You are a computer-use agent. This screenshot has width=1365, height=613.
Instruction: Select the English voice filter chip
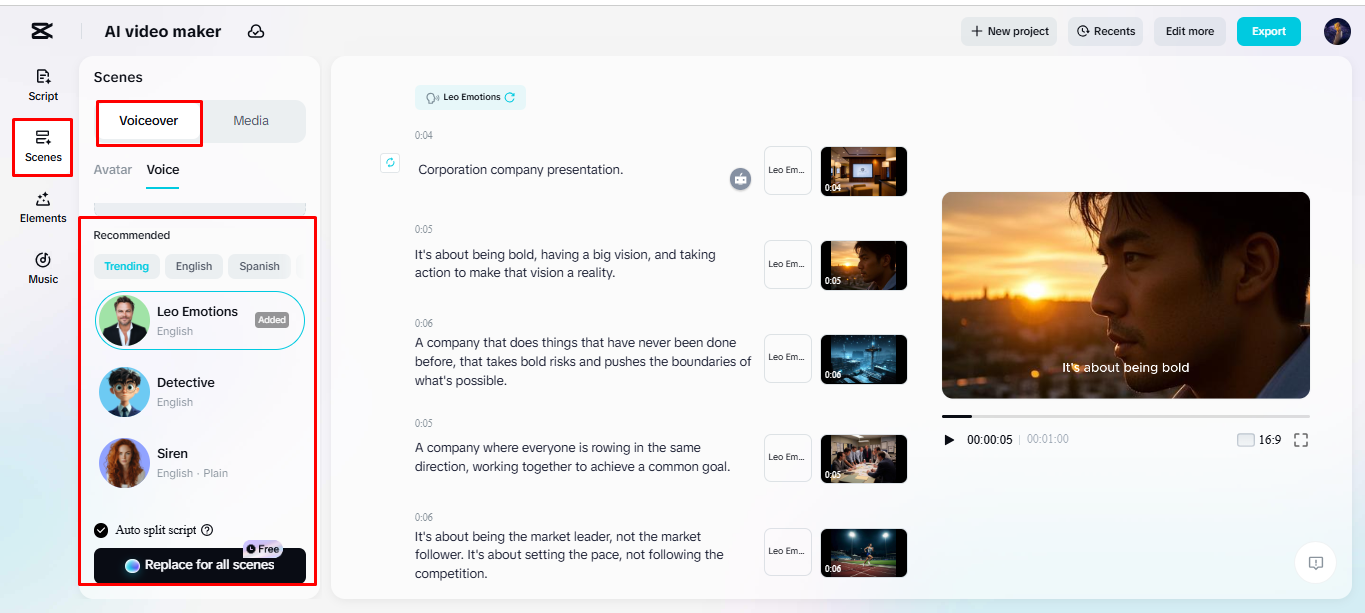[193, 266]
